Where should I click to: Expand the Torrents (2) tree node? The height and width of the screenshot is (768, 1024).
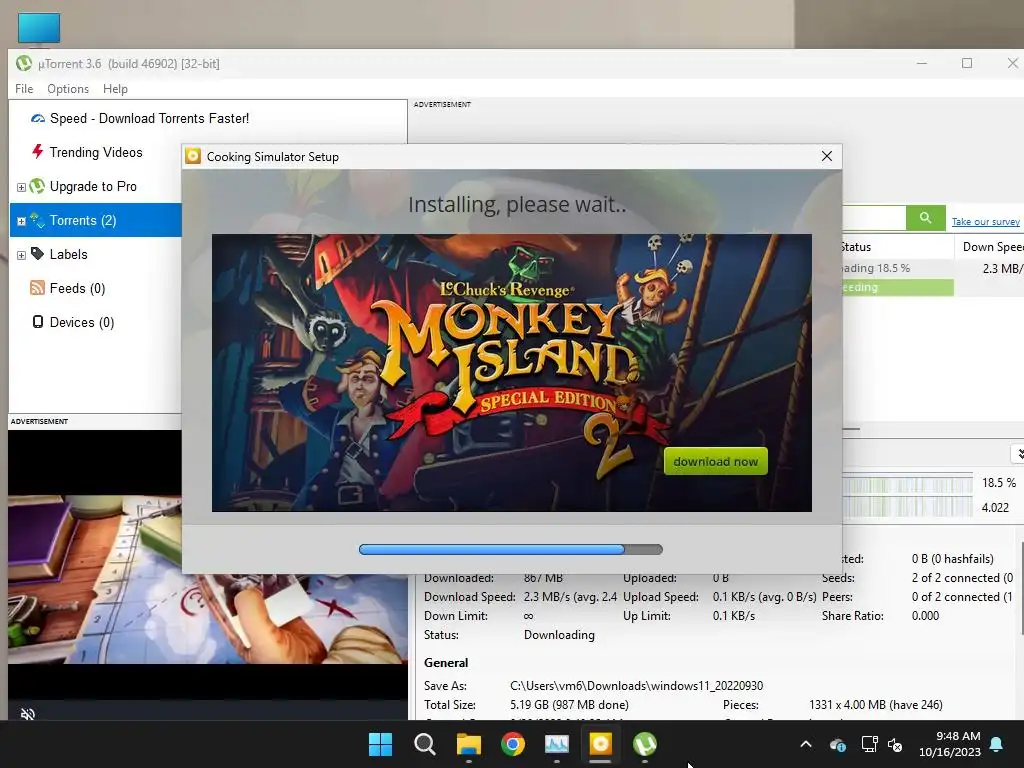(x=21, y=221)
